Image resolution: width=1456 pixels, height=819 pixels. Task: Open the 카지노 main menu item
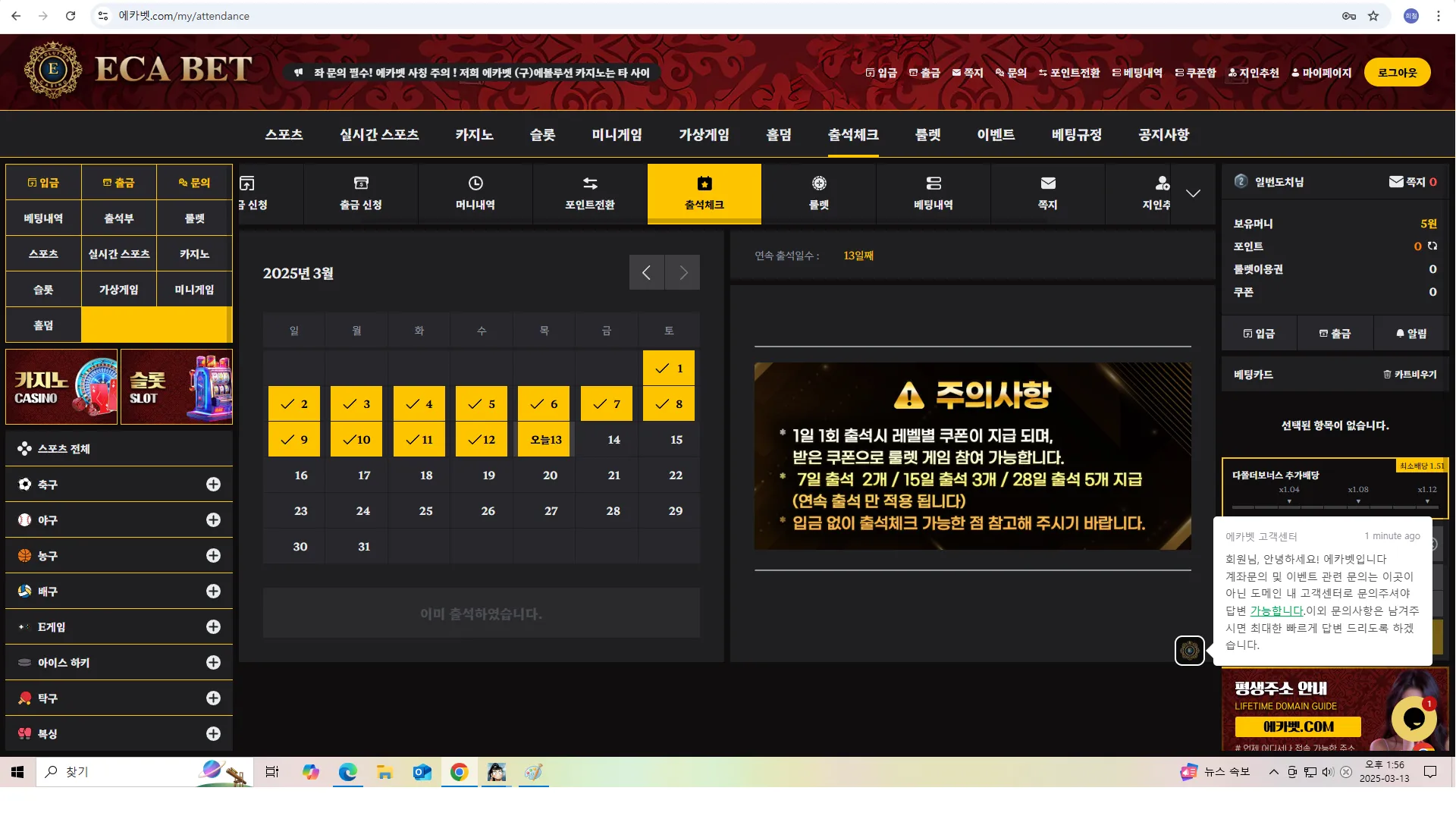(x=474, y=134)
